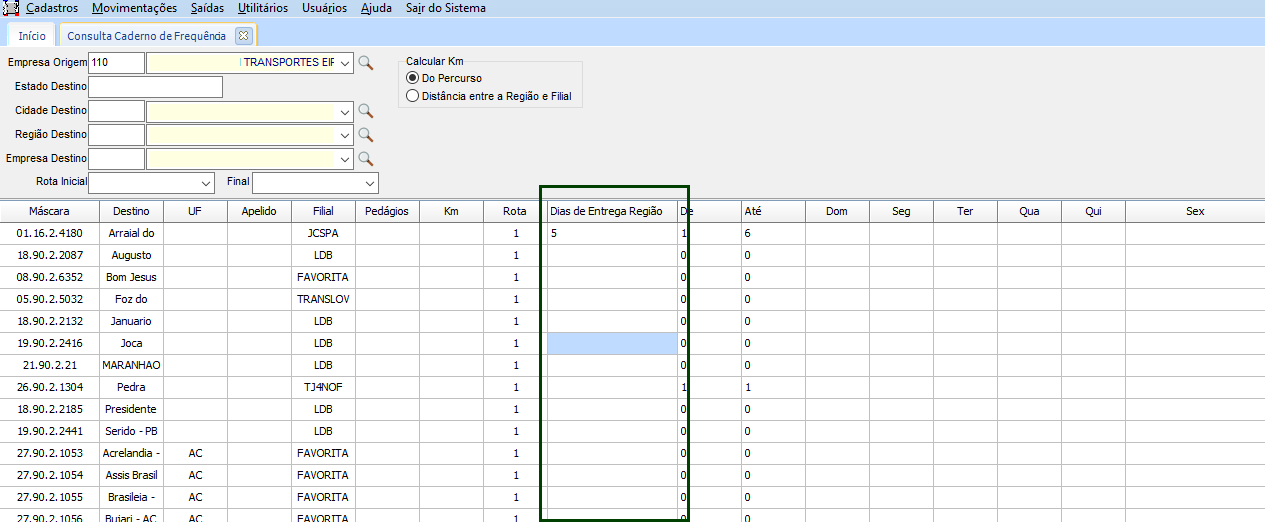This screenshot has height=522, width=1265.
Task: Click the UF column header
Action: coord(195,211)
